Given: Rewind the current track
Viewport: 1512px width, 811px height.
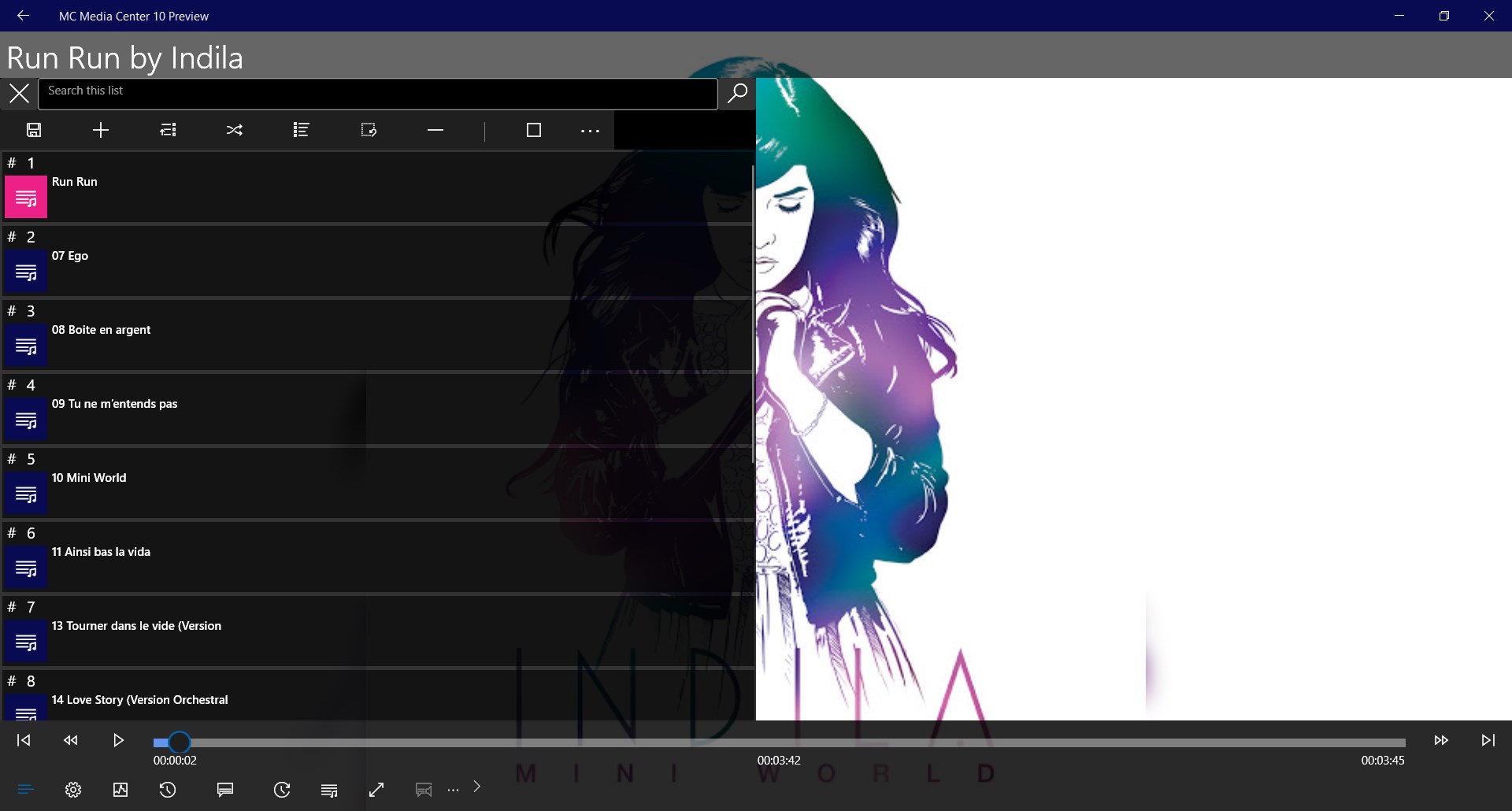Looking at the screenshot, I should tap(71, 740).
